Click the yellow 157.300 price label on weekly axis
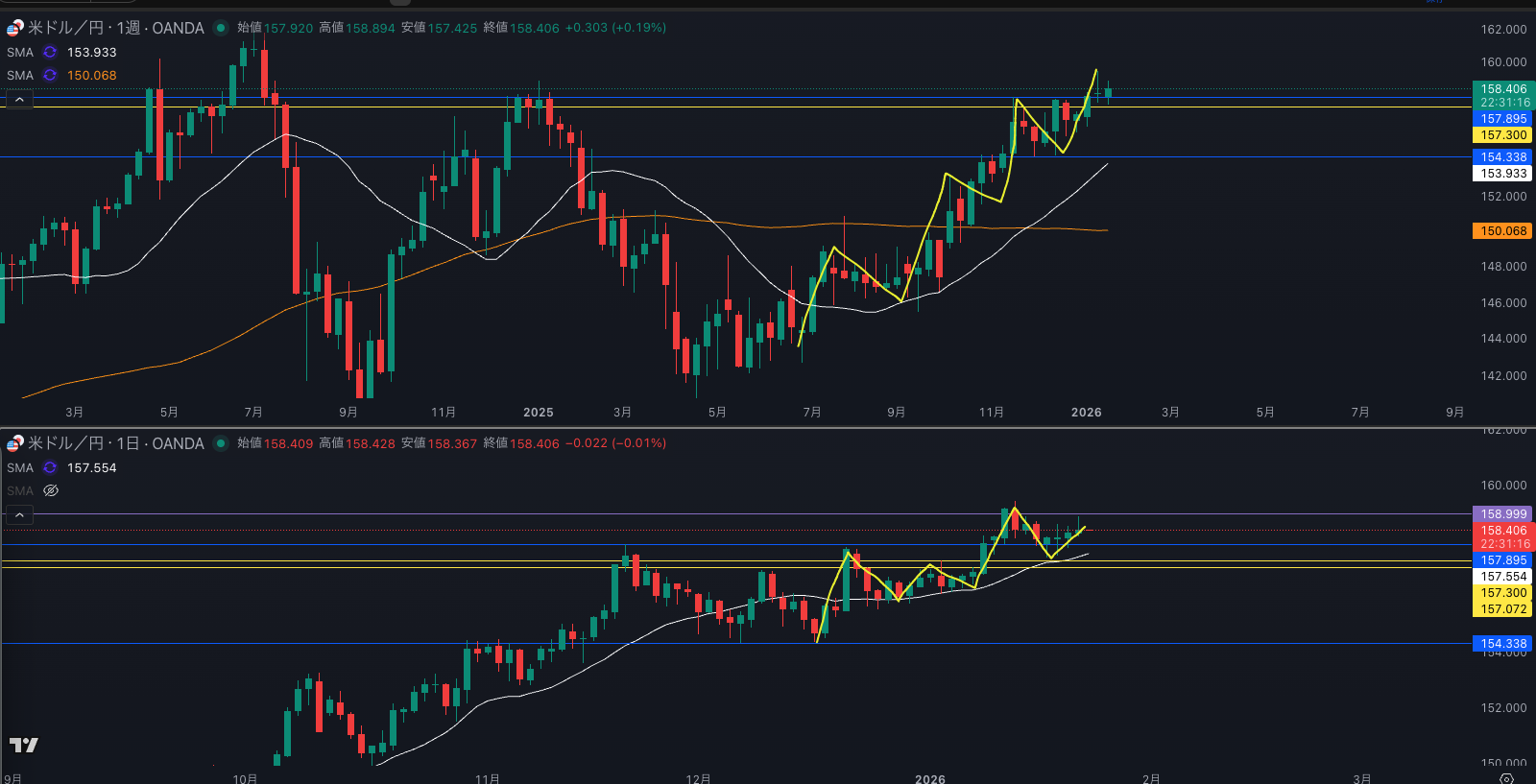Image resolution: width=1536 pixels, height=784 pixels. [x=1502, y=135]
